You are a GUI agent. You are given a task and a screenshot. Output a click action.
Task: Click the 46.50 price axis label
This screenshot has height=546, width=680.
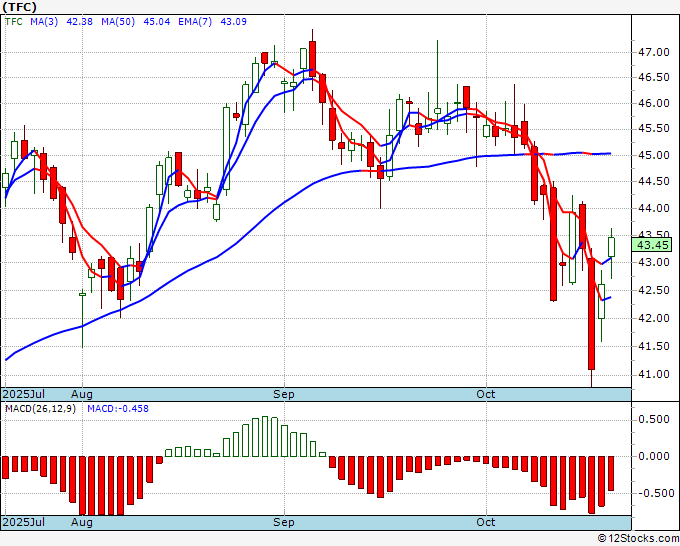(654, 78)
